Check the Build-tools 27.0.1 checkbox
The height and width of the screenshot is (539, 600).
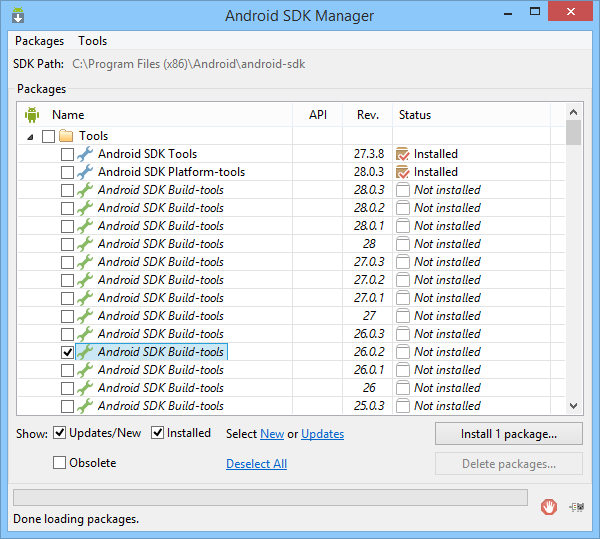click(x=67, y=298)
